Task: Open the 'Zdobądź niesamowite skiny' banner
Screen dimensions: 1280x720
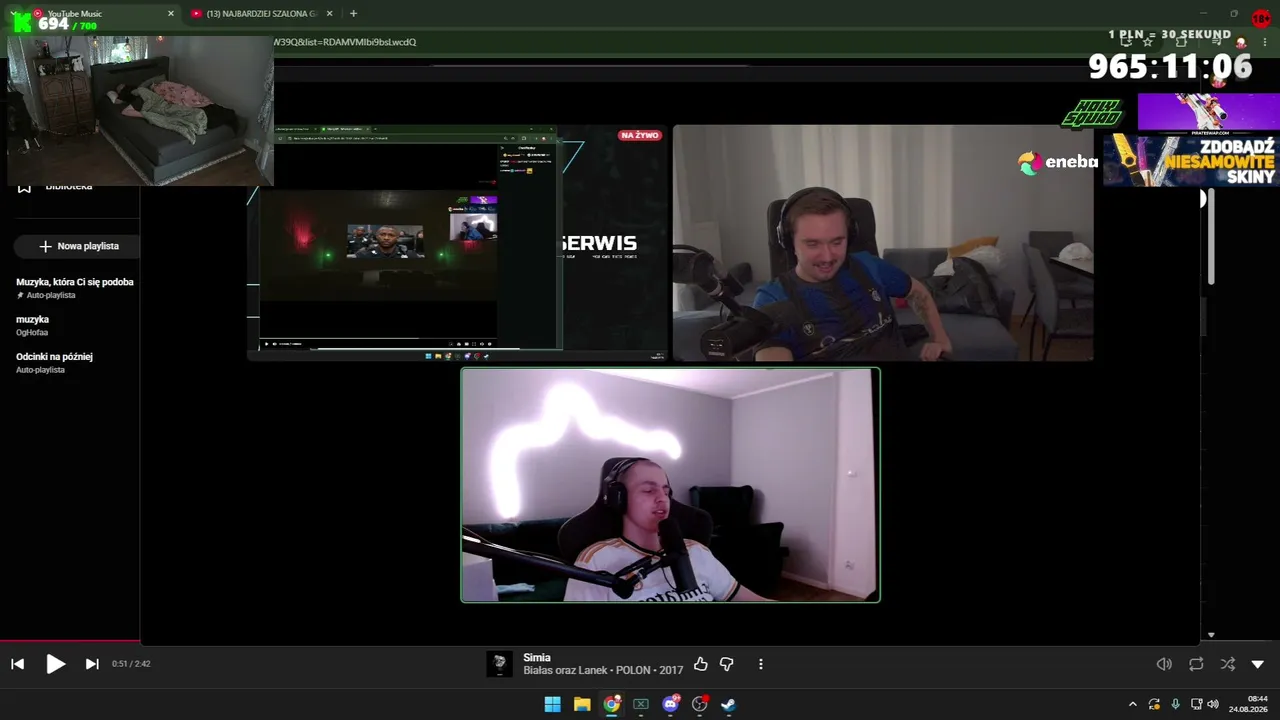Action: (1191, 160)
